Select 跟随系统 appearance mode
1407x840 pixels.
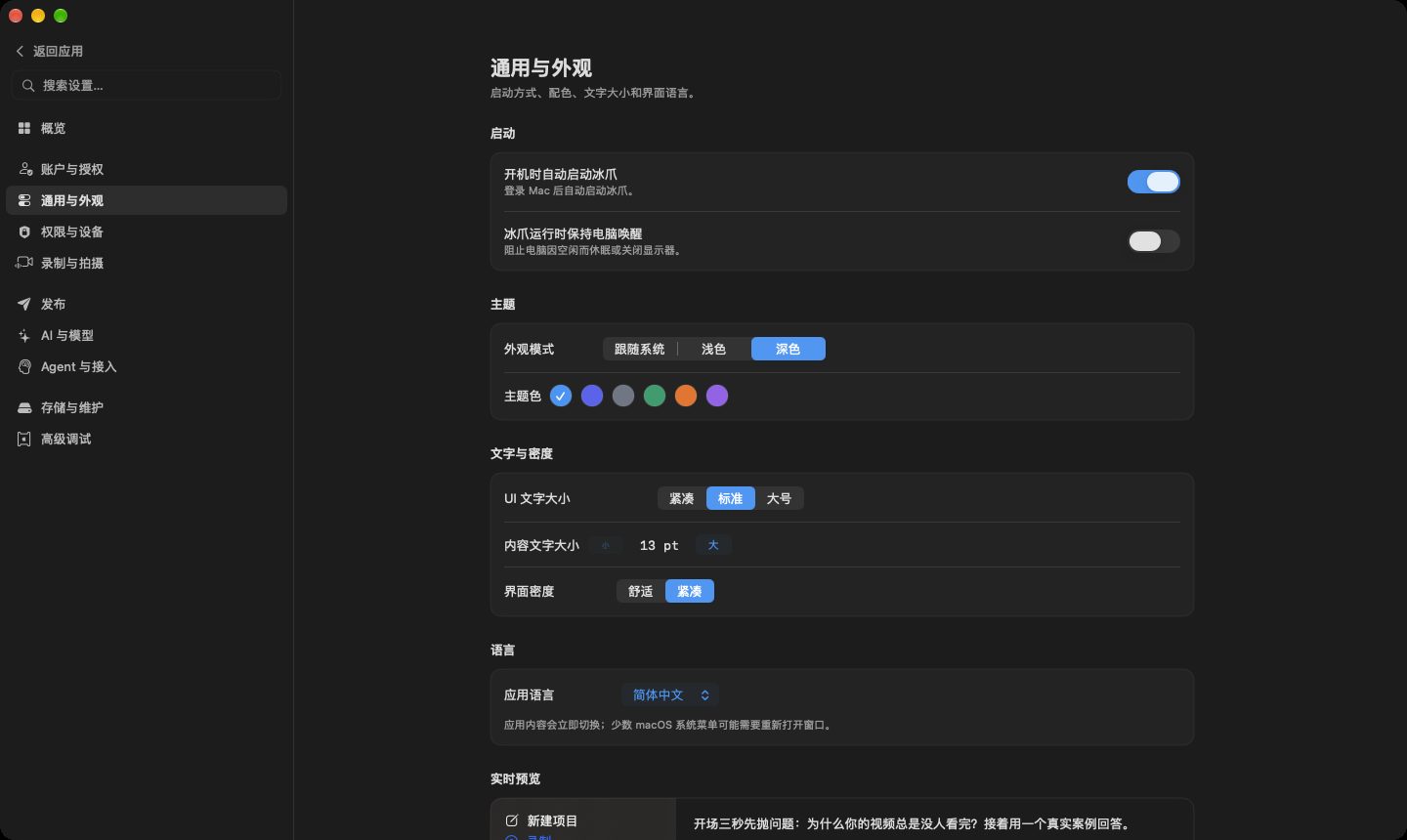(639, 349)
